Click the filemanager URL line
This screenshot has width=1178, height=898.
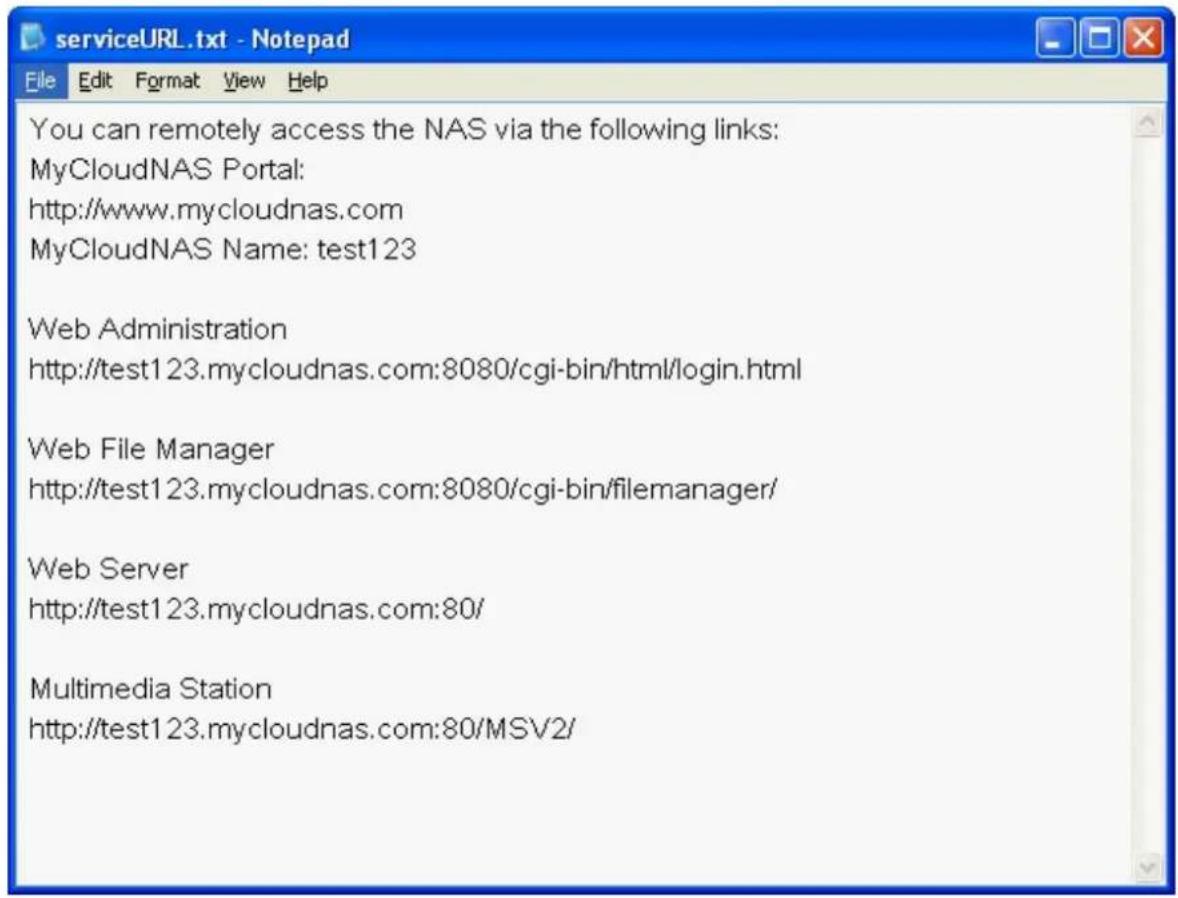pos(403,489)
